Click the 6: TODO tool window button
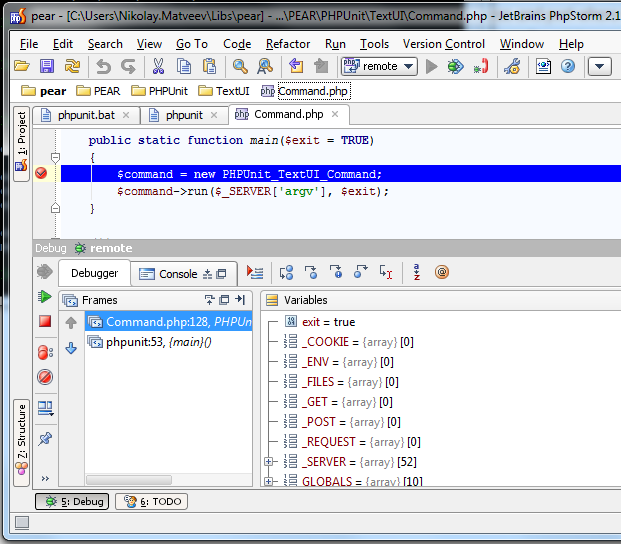621x544 pixels. click(151, 501)
